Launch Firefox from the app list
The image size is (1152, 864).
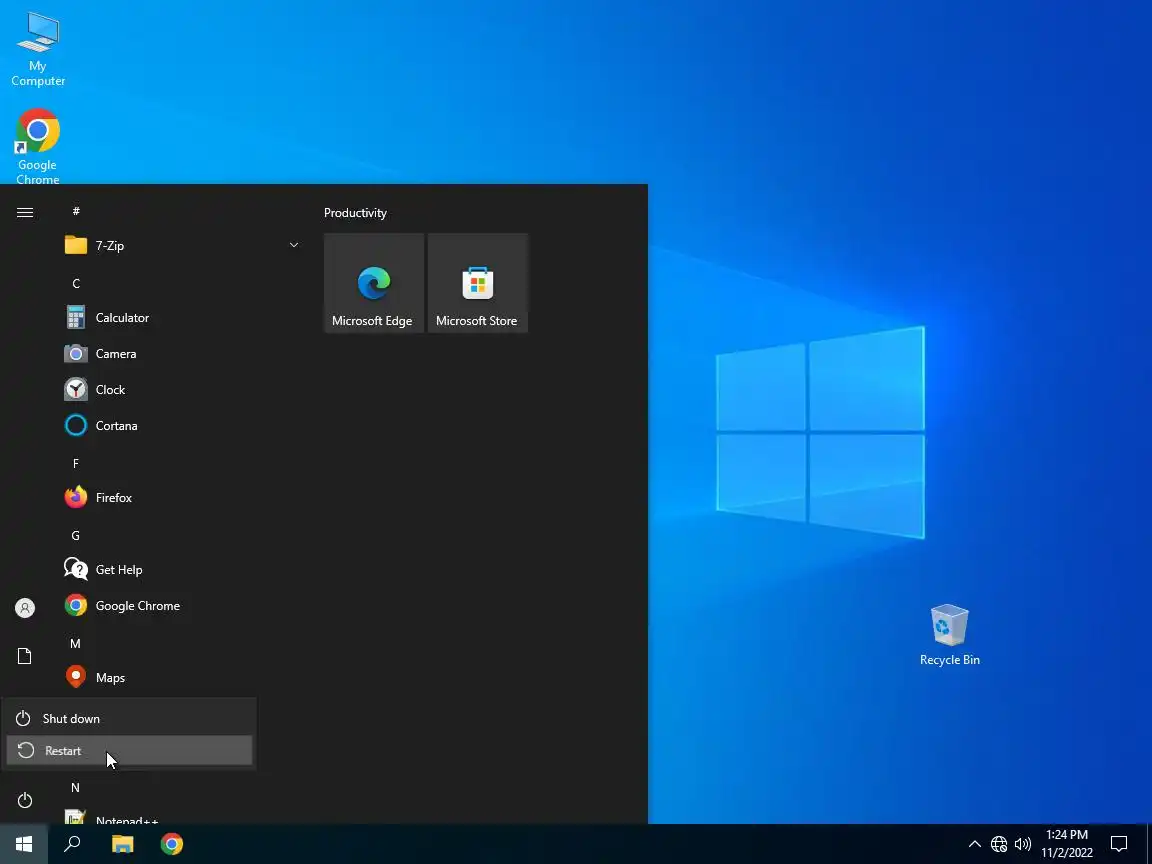coord(183,497)
